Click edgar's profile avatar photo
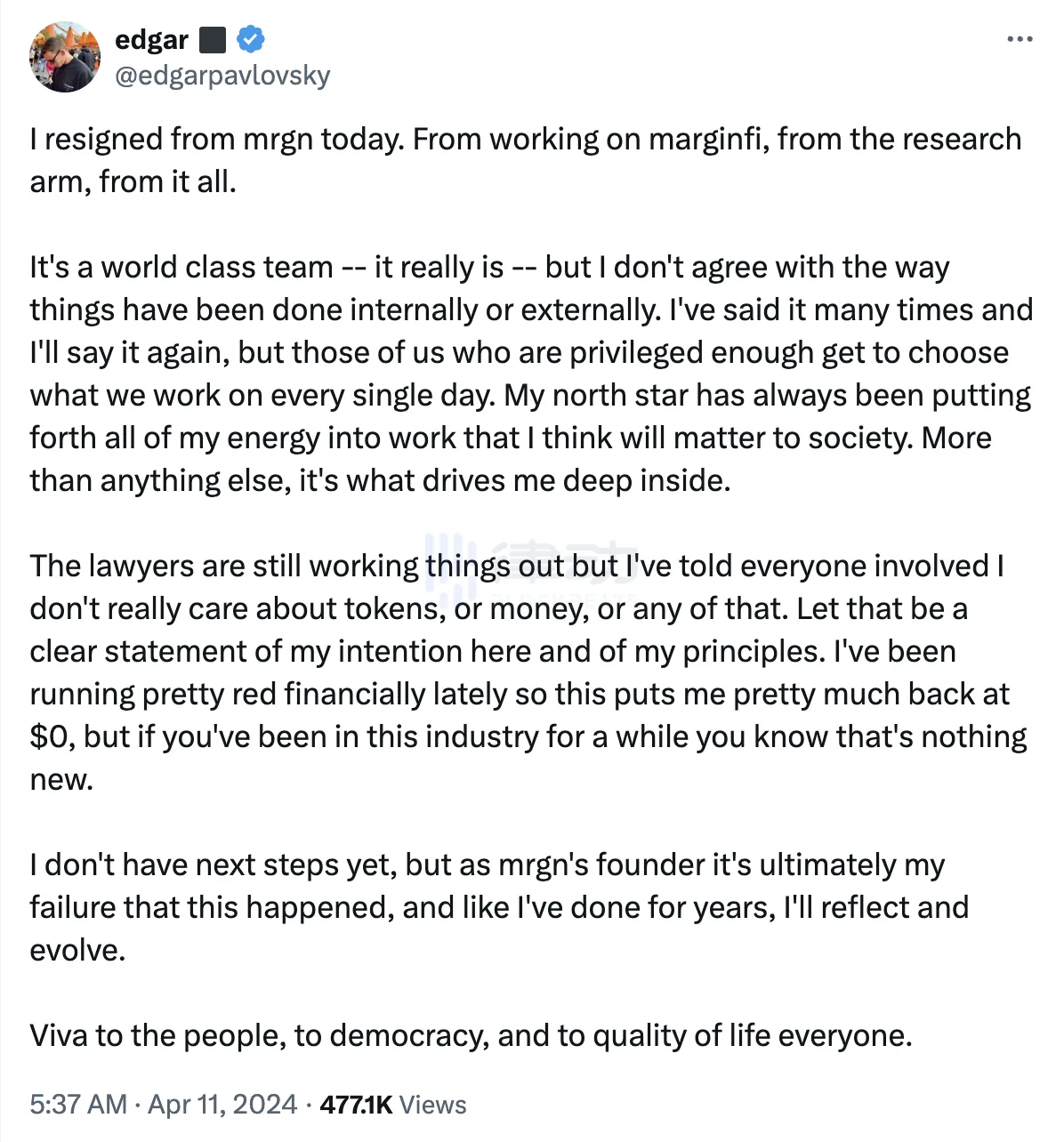Image resolution: width=1064 pixels, height=1142 pixels. point(64,57)
